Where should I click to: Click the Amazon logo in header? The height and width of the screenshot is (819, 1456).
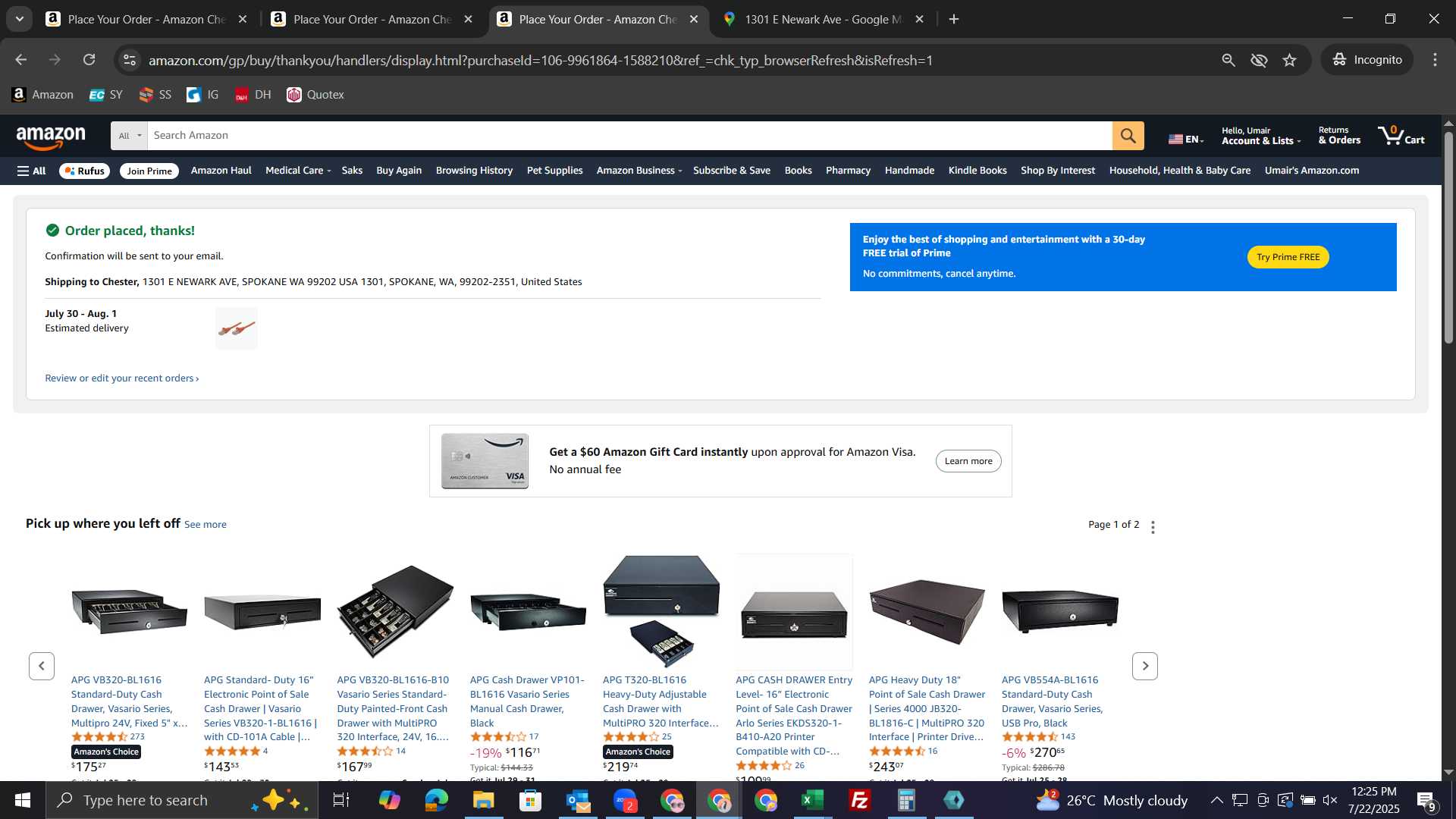51,137
